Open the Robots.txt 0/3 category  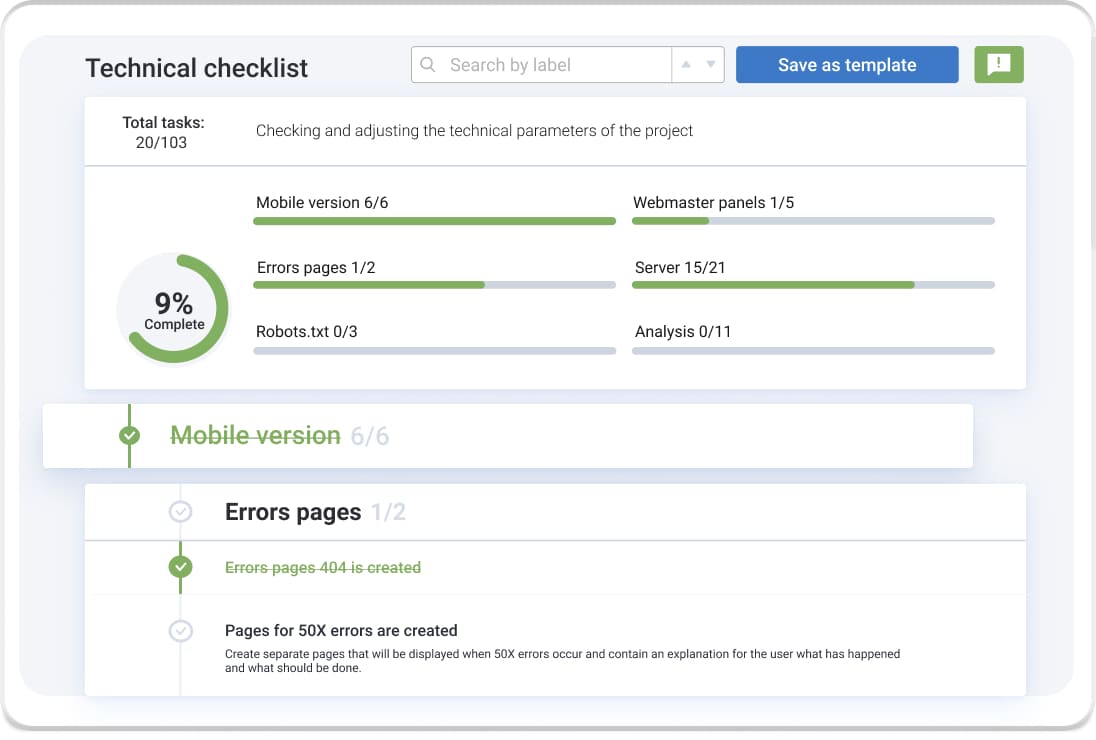point(306,332)
